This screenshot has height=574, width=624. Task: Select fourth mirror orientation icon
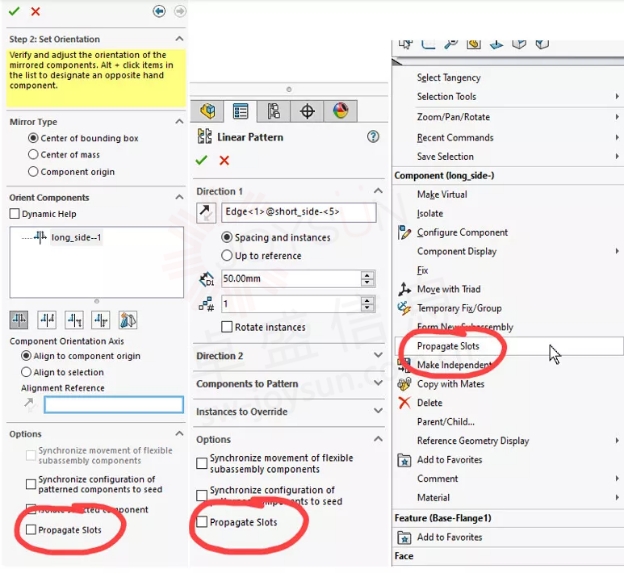pyautogui.click(x=101, y=320)
